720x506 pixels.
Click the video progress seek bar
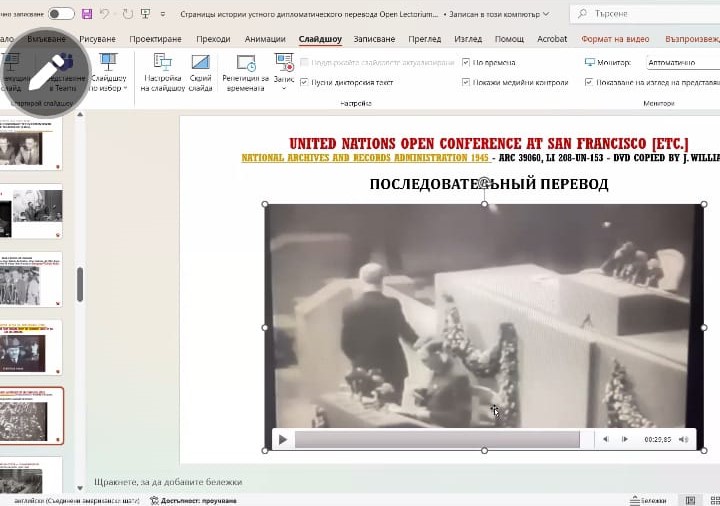coord(436,440)
